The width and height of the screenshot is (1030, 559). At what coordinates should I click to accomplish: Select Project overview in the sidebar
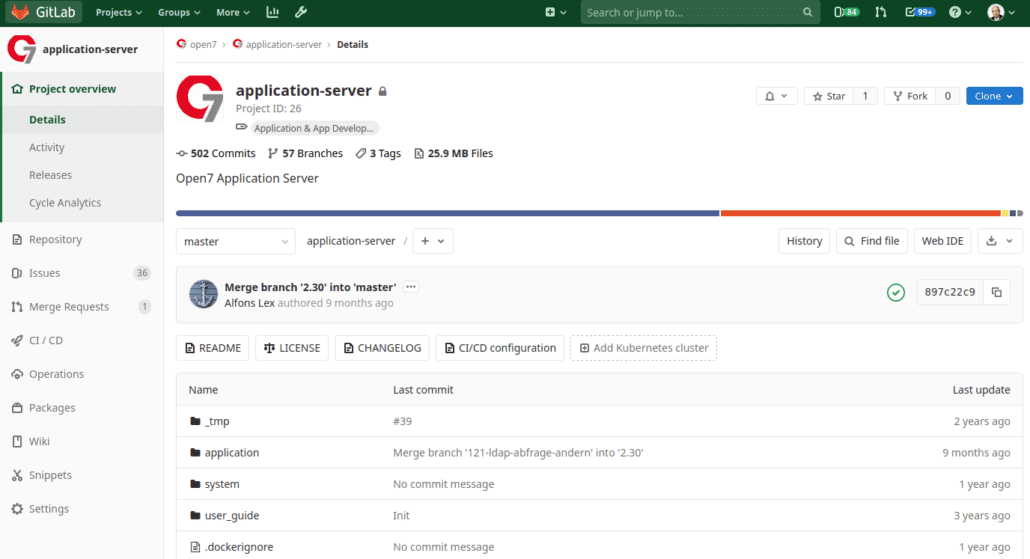pos(83,89)
